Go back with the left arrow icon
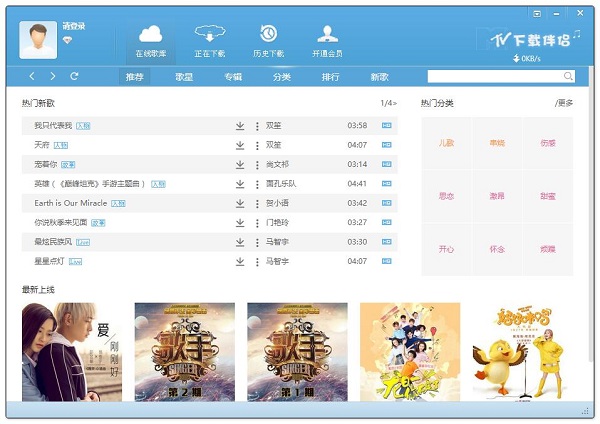 32,76
